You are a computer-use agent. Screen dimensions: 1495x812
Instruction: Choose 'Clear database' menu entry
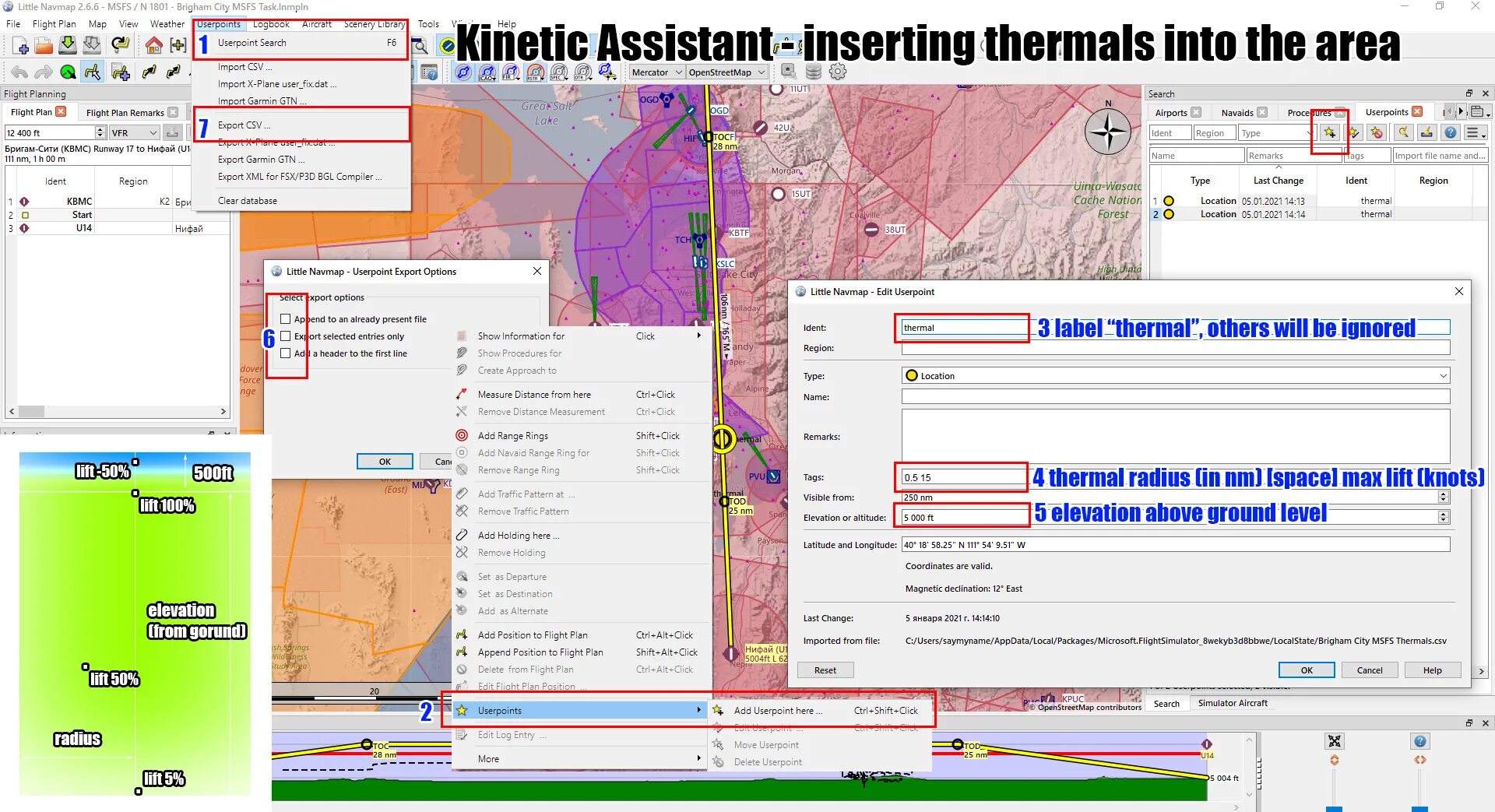pos(248,201)
